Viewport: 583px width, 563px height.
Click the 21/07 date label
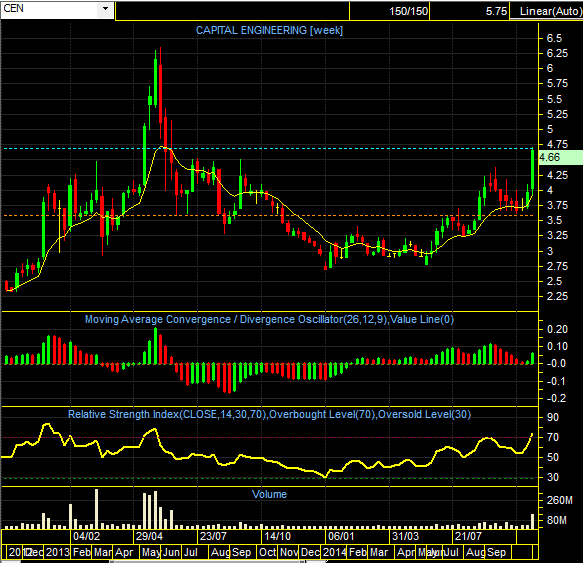[468, 536]
